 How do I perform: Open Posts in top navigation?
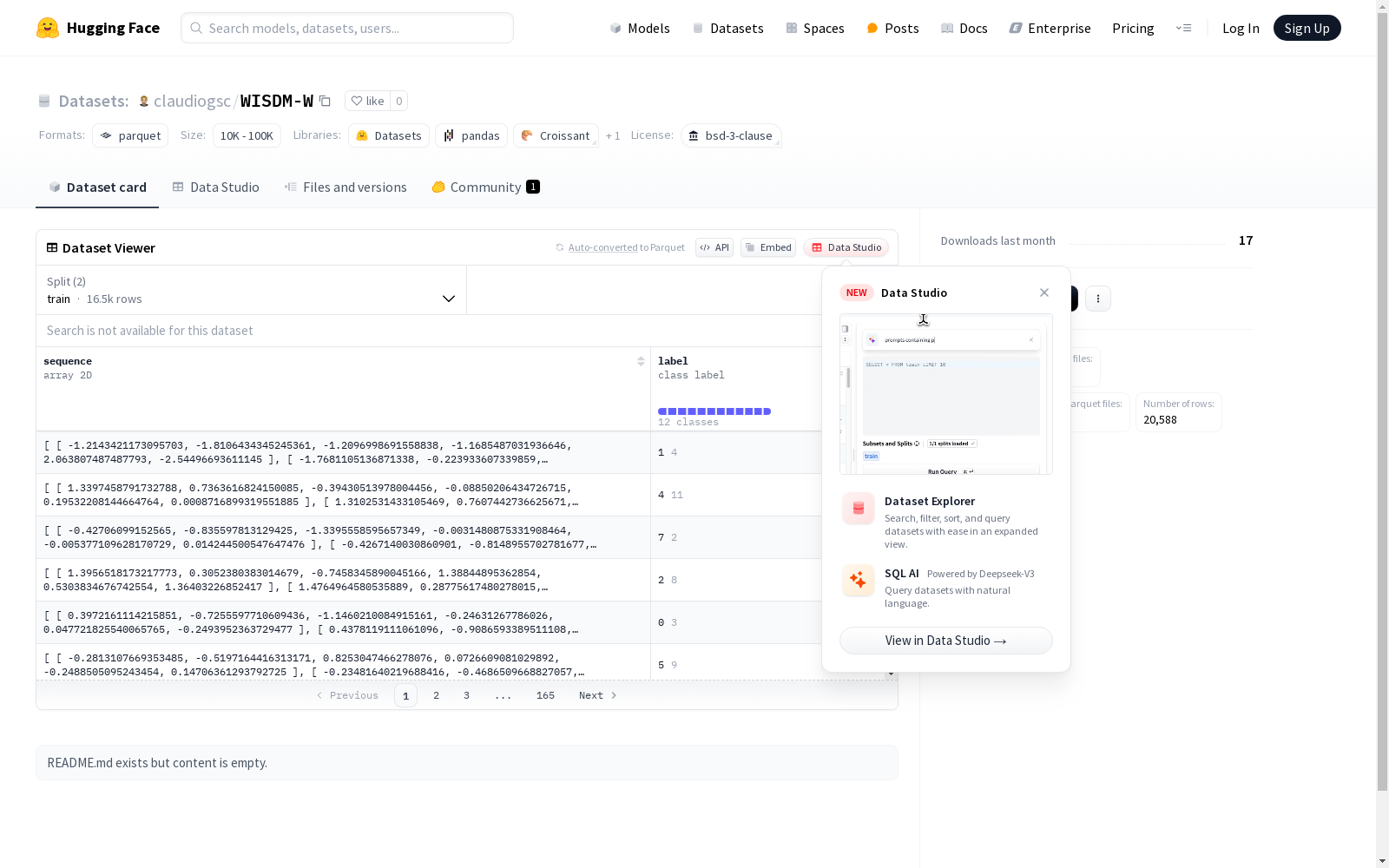[x=892, y=28]
